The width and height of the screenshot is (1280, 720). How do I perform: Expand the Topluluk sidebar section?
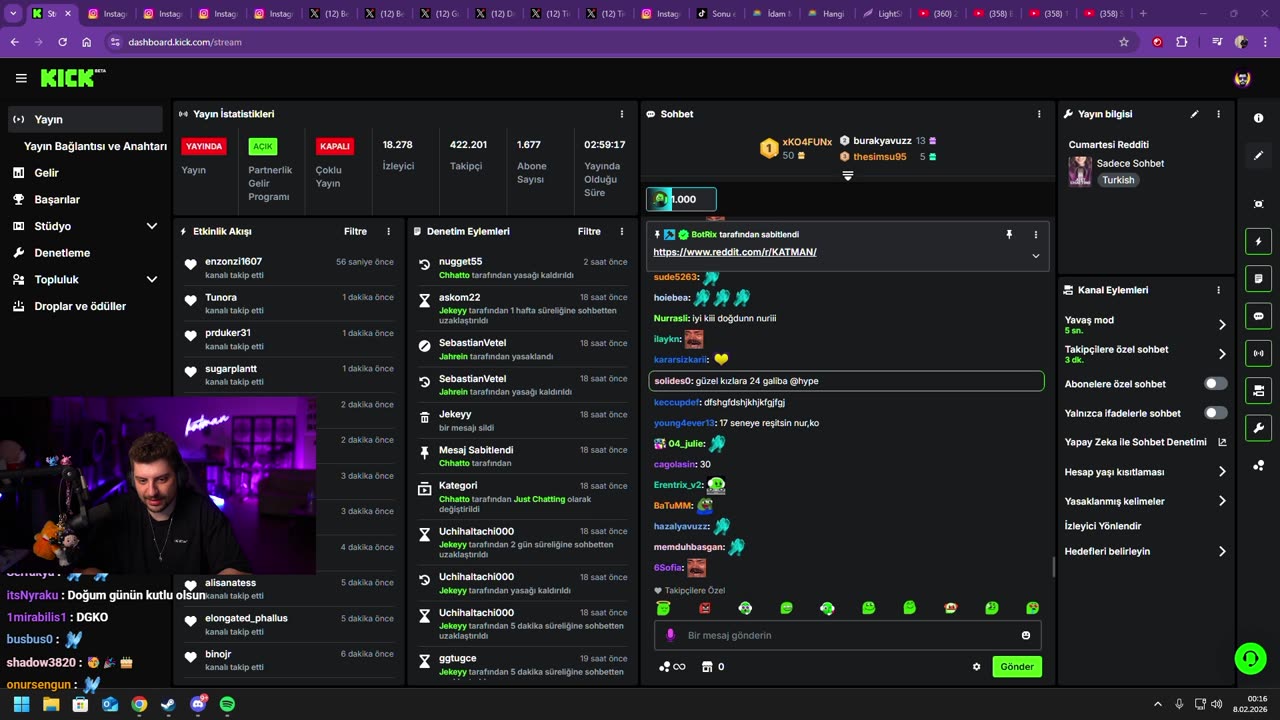[x=152, y=279]
